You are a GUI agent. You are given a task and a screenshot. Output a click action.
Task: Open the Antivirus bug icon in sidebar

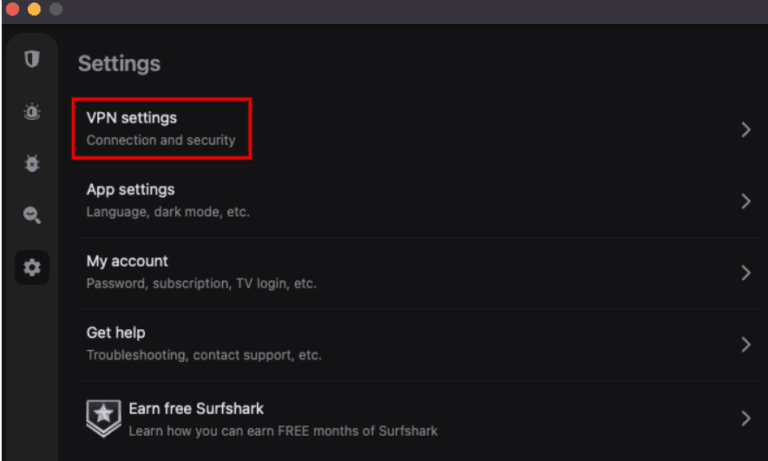pos(32,164)
